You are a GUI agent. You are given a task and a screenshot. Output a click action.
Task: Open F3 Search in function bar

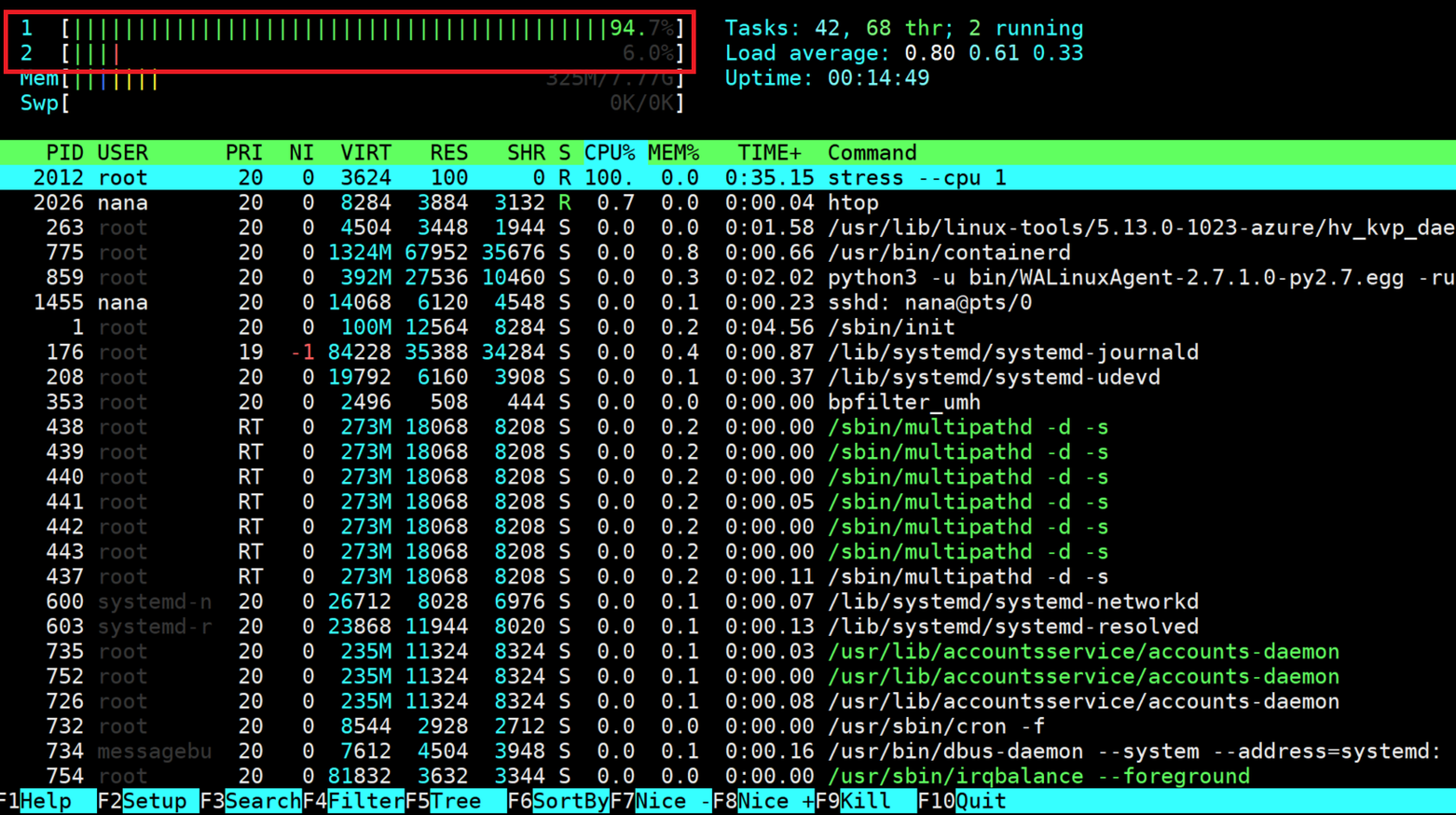pos(250,801)
